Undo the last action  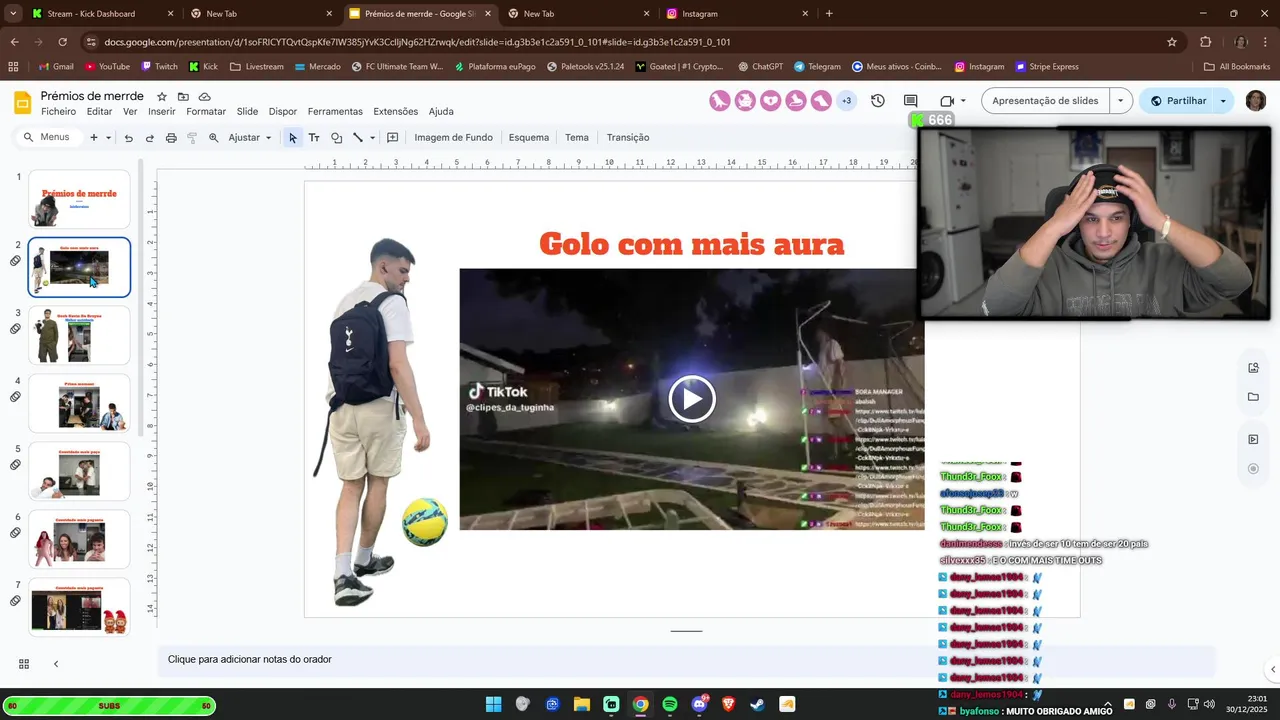[x=128, y=138]
